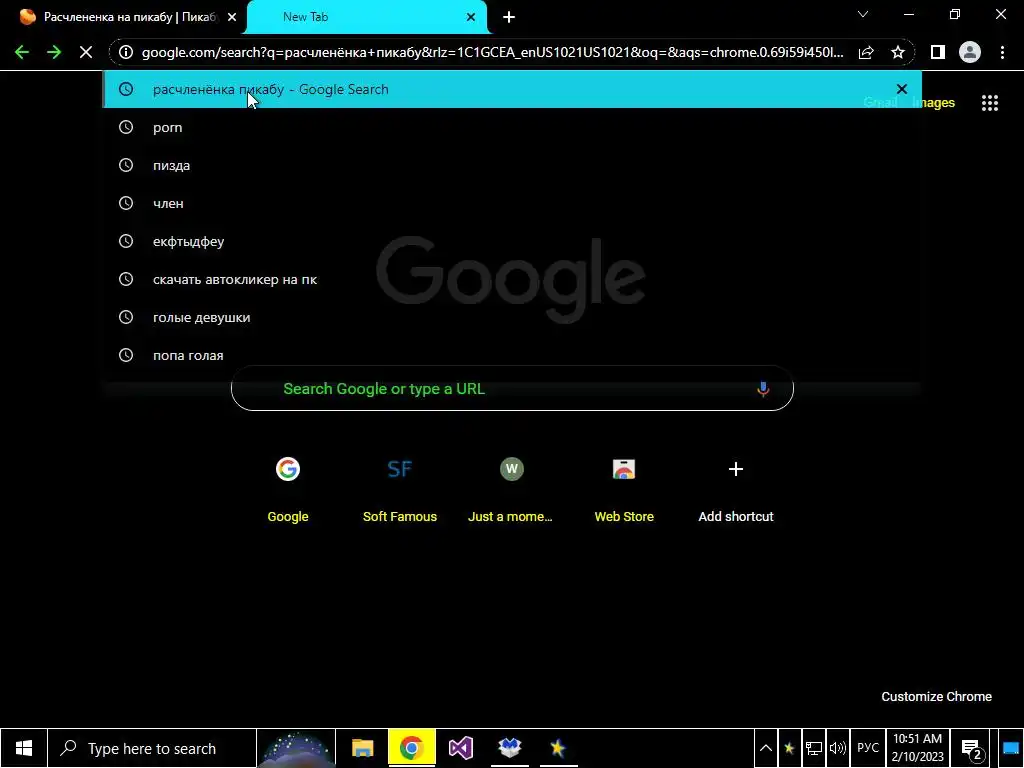Open the Just a moment shortcut
Image resolution: width=1024 pixels, height=768 pixels.
(x=511, y=488)
